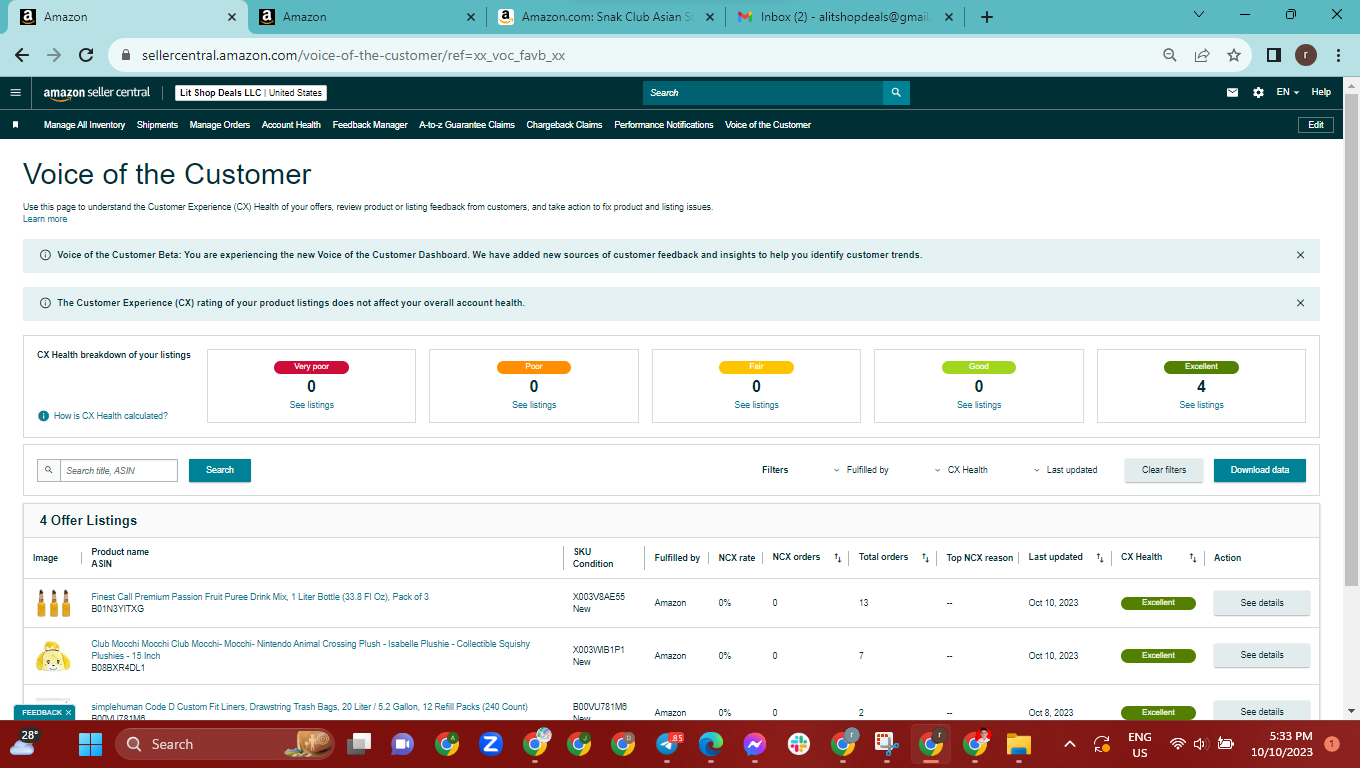Open the mail messages icon

pyautogui.click(x=1232, y=93)
